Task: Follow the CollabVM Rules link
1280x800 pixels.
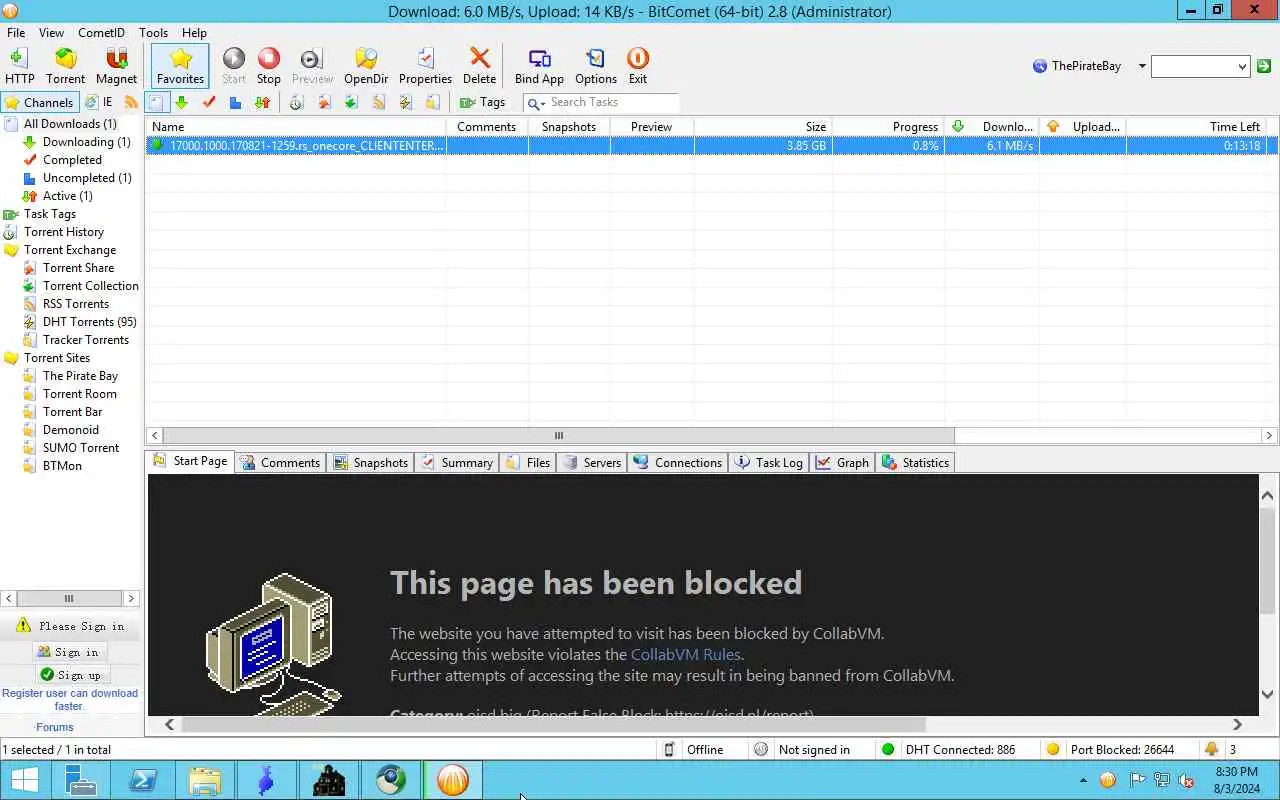Action: click(685, 654)
